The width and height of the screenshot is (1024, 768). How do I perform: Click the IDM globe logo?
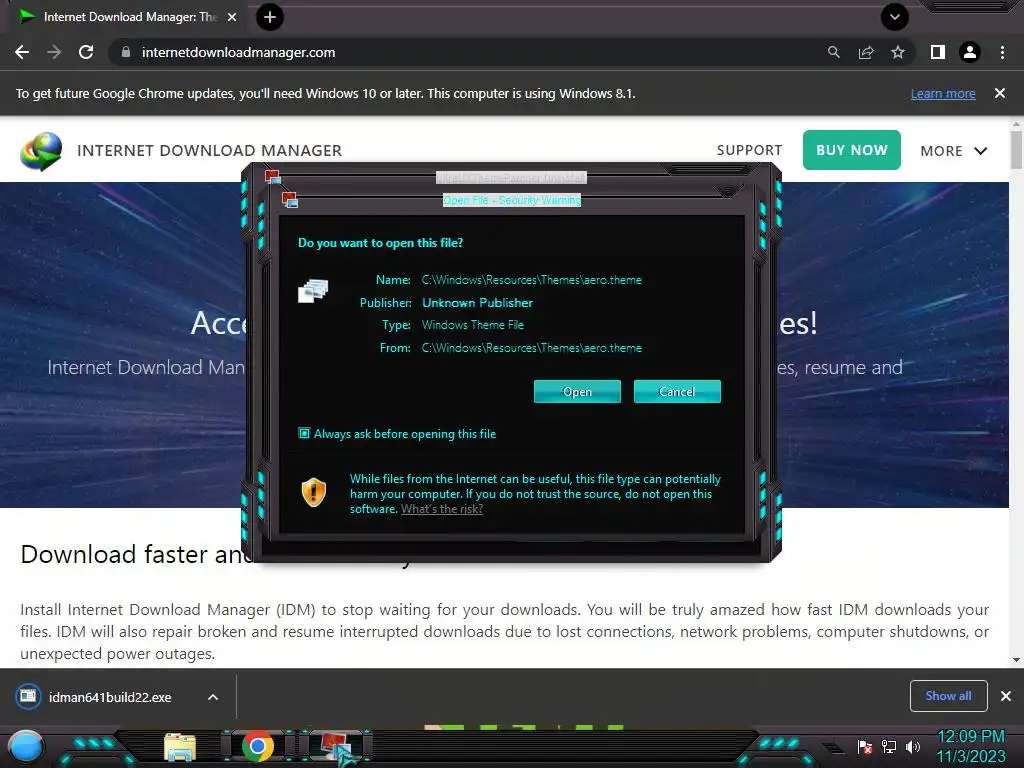41,151
